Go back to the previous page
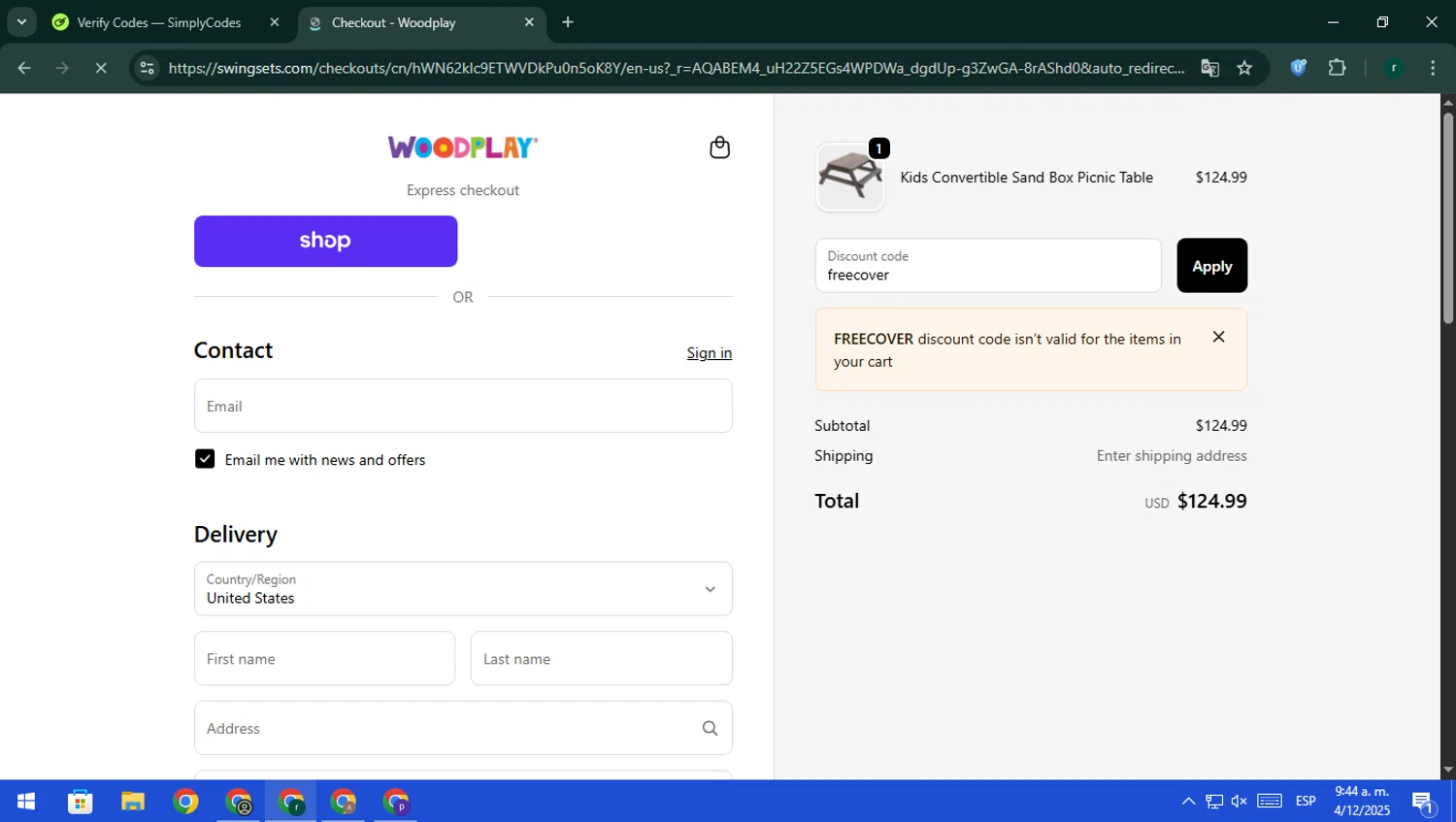Image resolution: width=1456 pixels, height=822 pixels. coord(24,68)
